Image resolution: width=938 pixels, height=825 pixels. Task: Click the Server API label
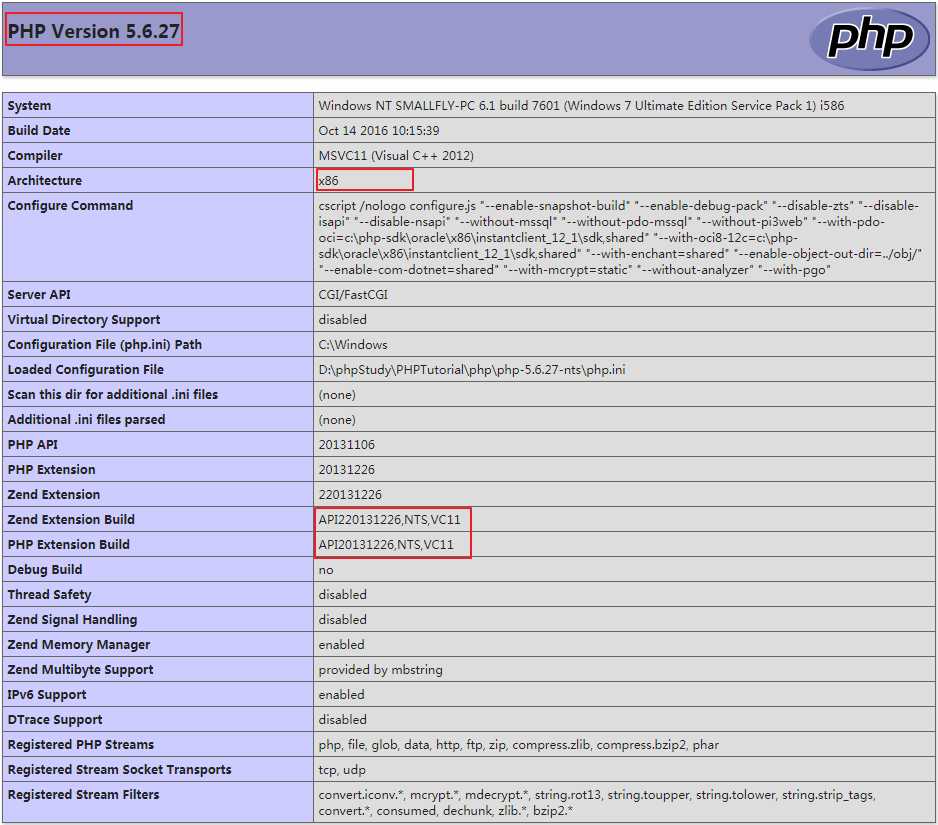(x=39, y=295)
